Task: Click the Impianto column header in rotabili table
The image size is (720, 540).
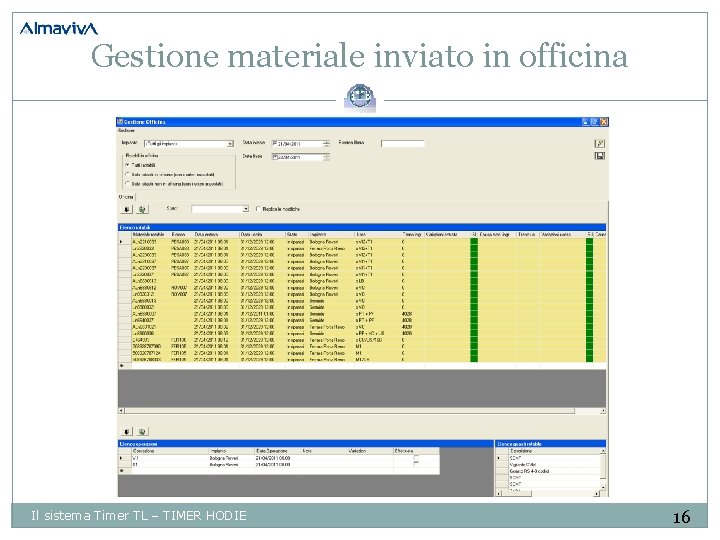Action: 331,235
